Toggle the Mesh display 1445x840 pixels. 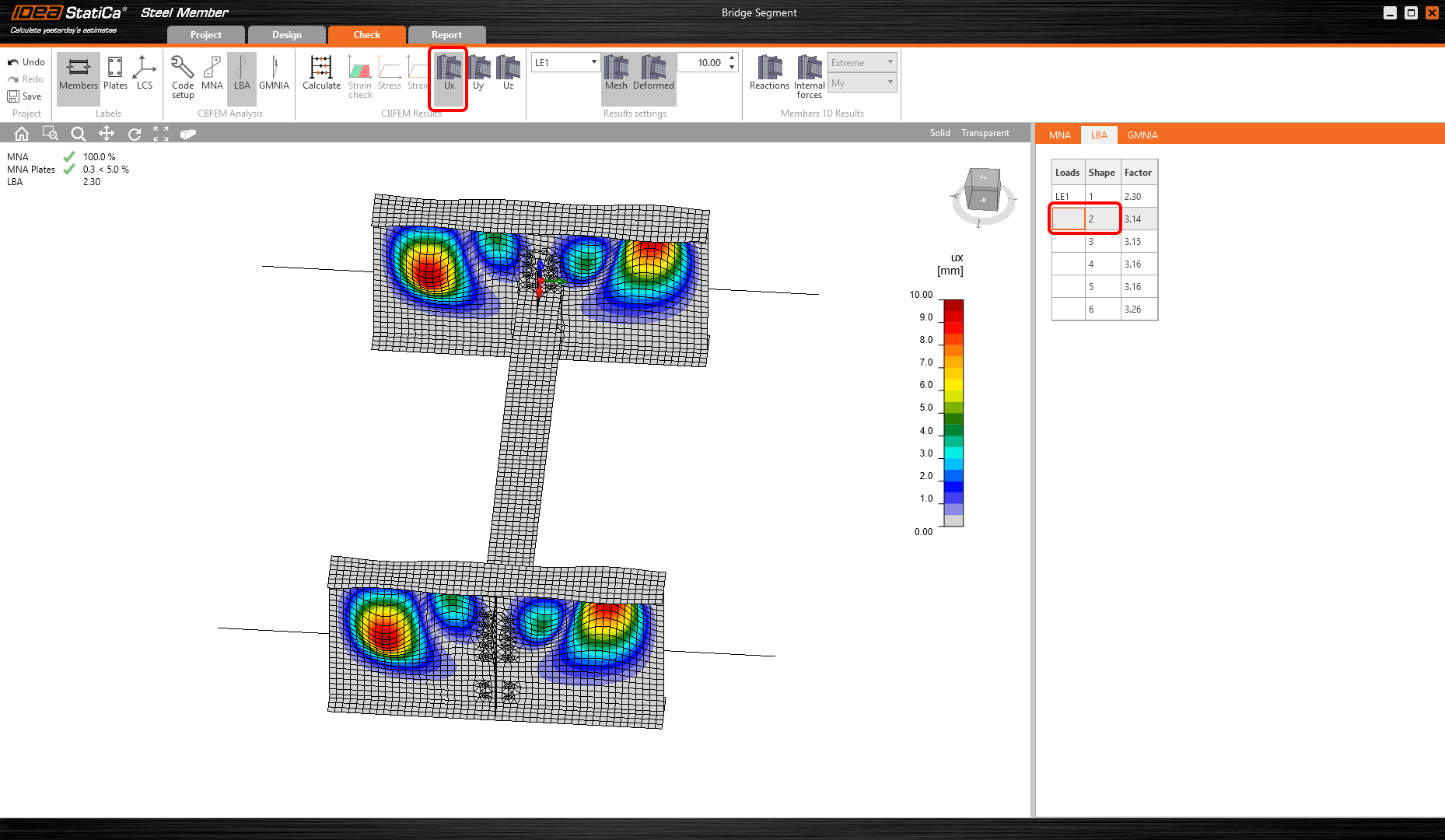616,73
